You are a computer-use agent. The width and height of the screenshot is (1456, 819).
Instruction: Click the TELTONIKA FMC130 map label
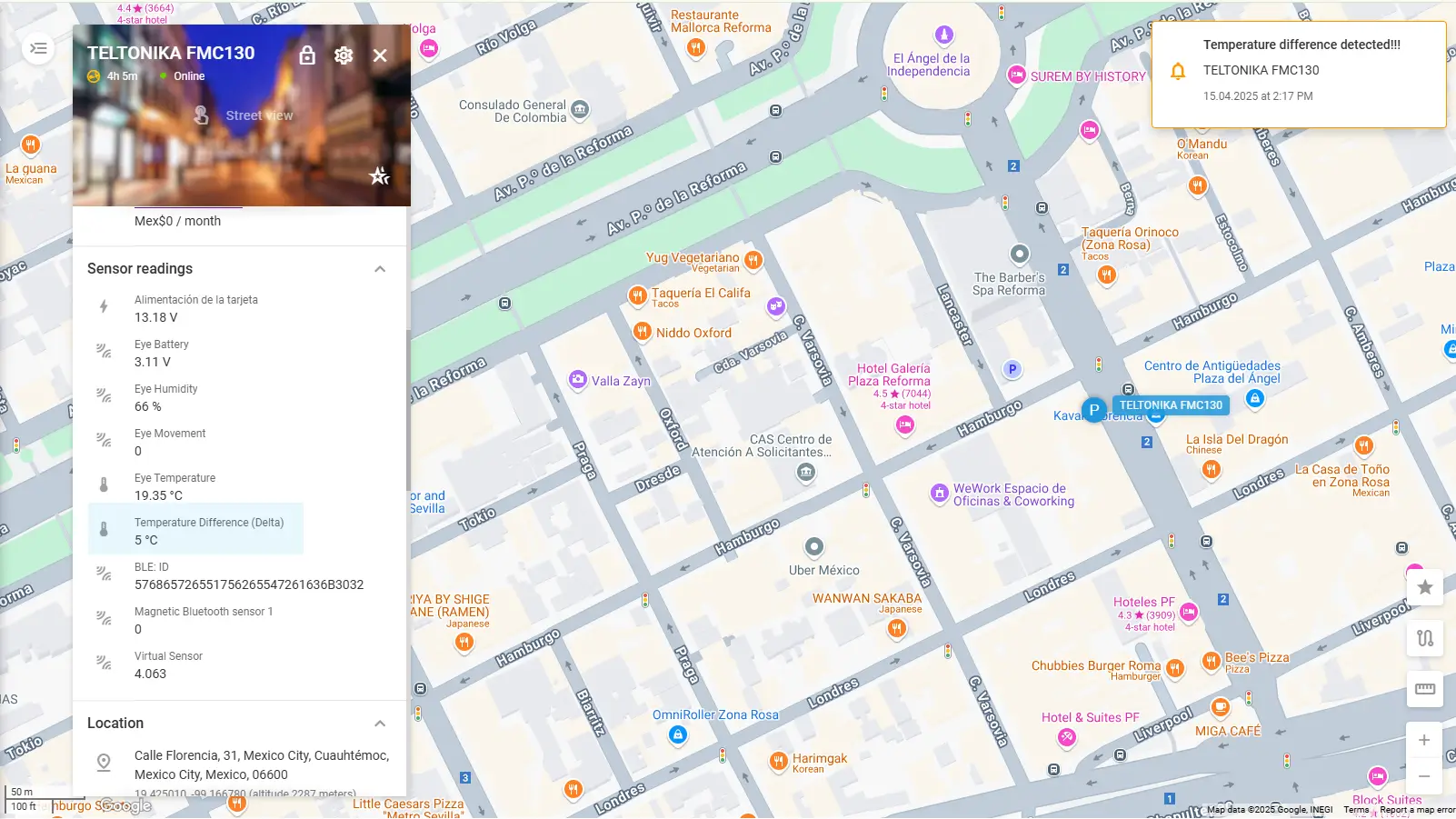coord(1171,405)
